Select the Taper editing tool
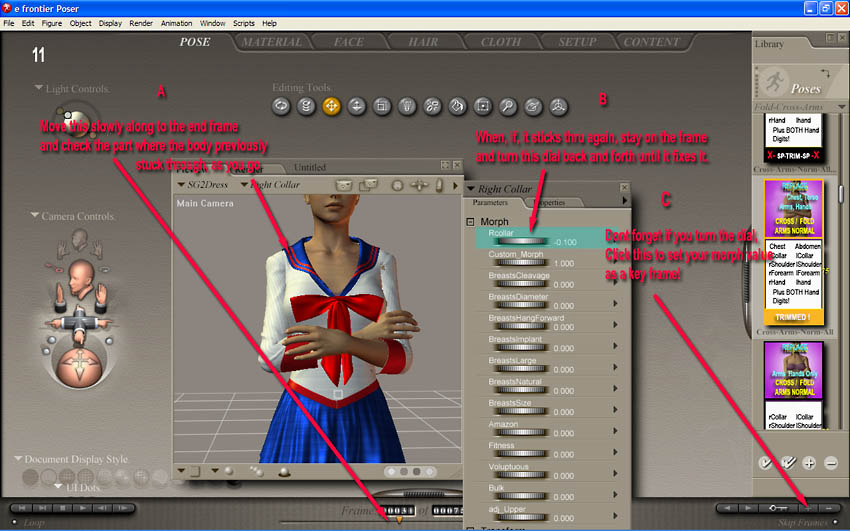 point(407,106)
